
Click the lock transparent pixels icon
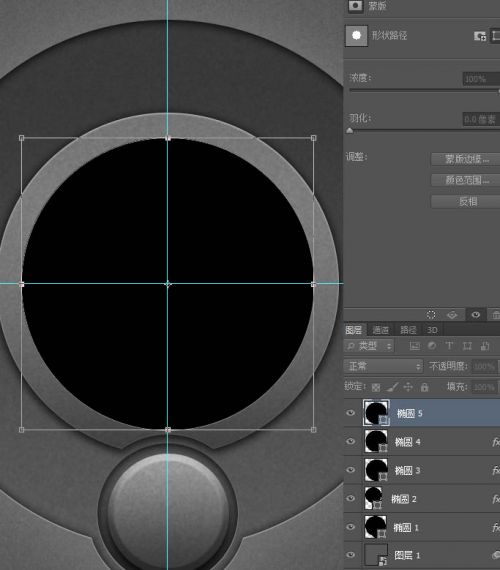tap(376, 387)
